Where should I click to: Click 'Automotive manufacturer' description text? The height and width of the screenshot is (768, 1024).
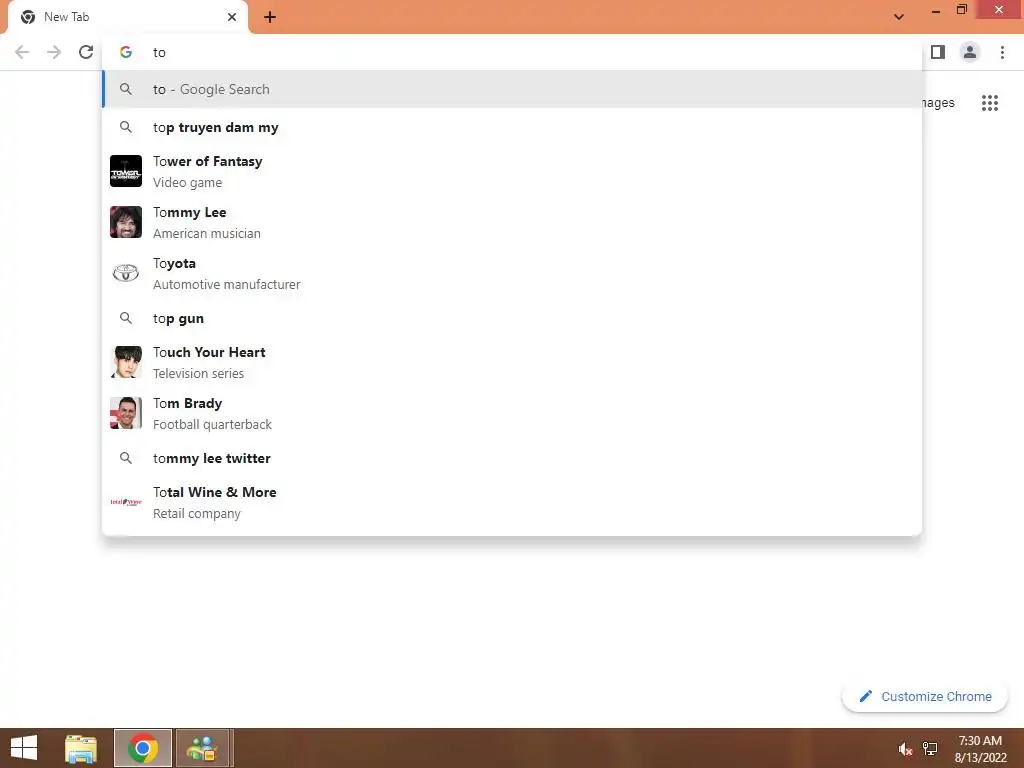[227, 285]
